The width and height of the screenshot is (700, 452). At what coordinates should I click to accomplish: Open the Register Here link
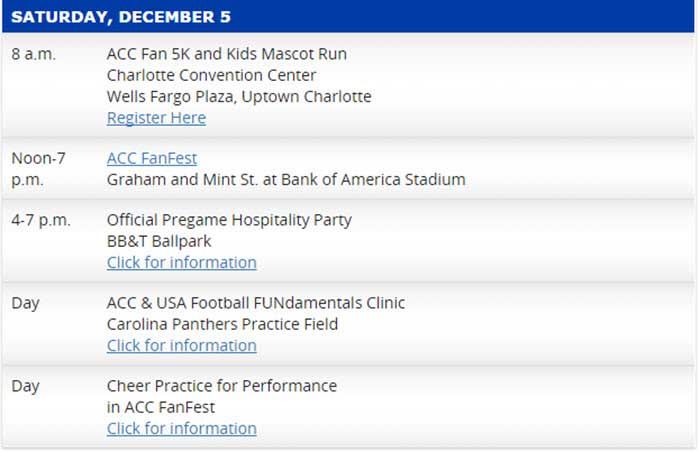(156, 118)
